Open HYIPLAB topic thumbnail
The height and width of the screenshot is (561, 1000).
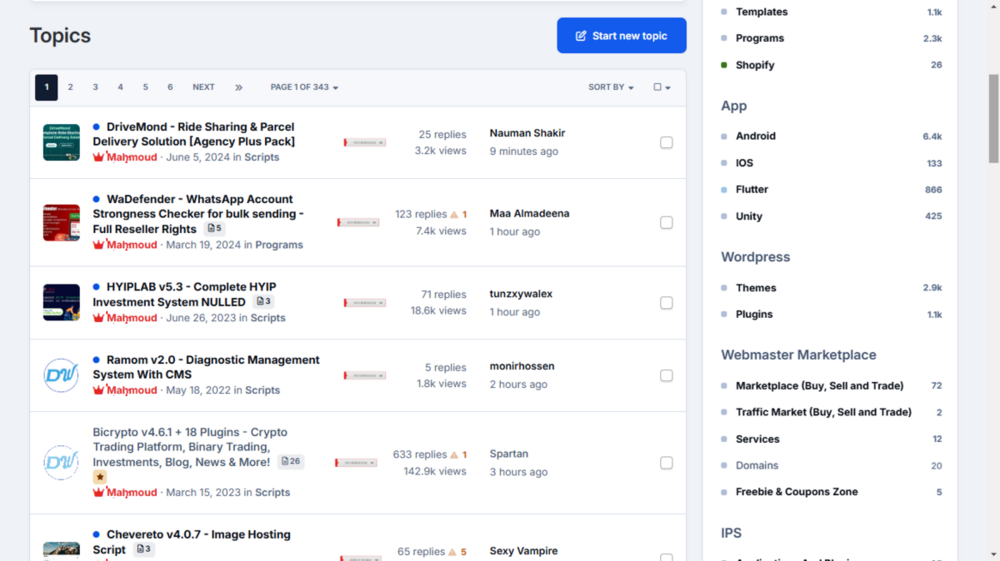tap(61, 302)
